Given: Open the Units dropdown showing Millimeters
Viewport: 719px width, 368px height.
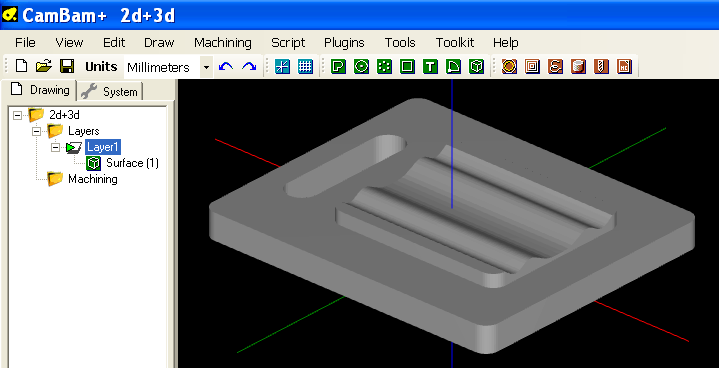Looking at the screenshot, I should tap(206, 67).
